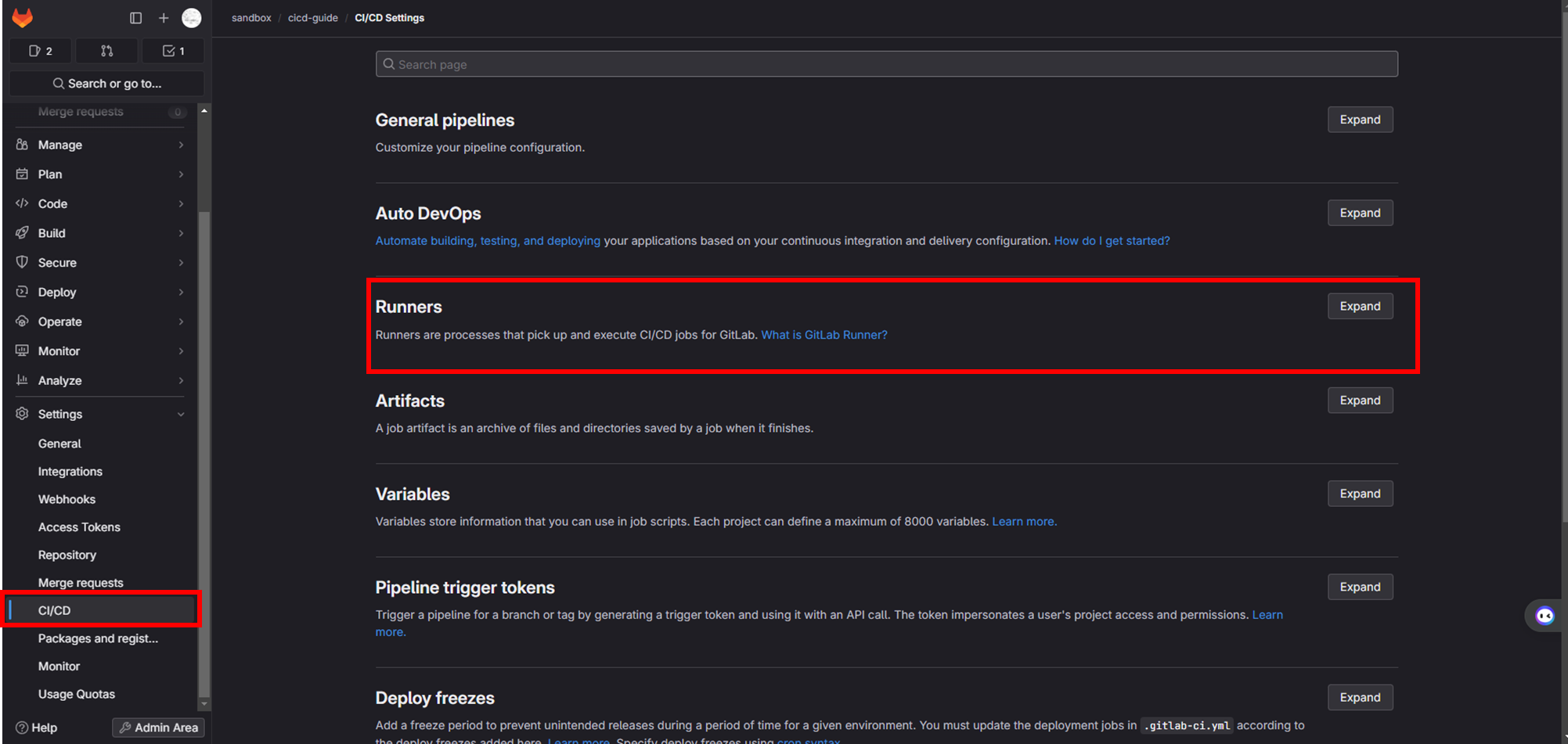The image size is (1568, 744).
Task: Click the Analyze chart icon
Action: click(x=22, y=380)
